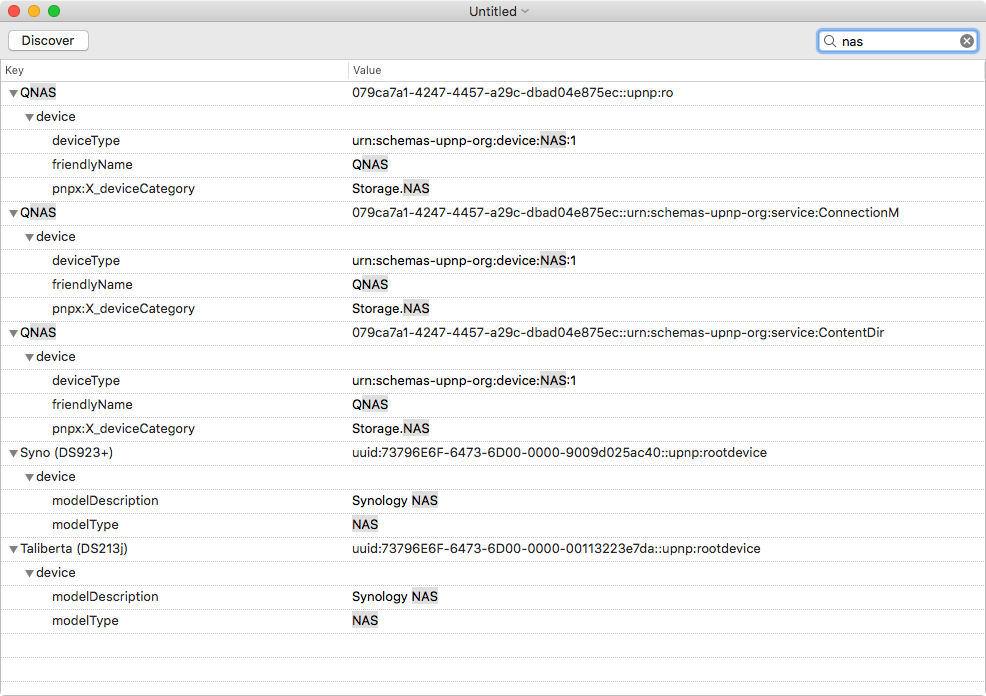986x696 pixels.
Task: Click the Value column header
Action: point(667,70)
